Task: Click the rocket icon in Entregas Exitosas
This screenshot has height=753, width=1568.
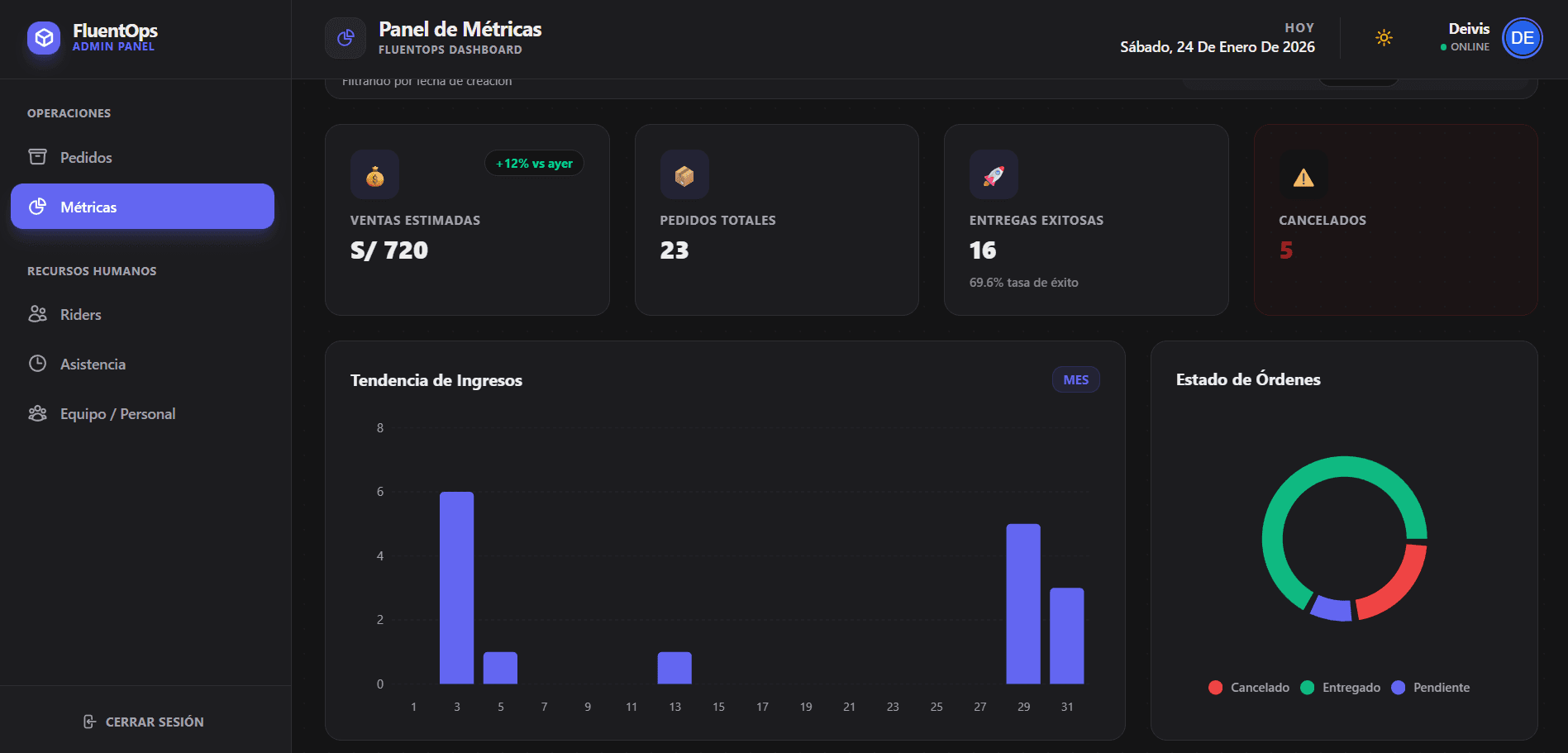Action: click(x=994, y=175)
